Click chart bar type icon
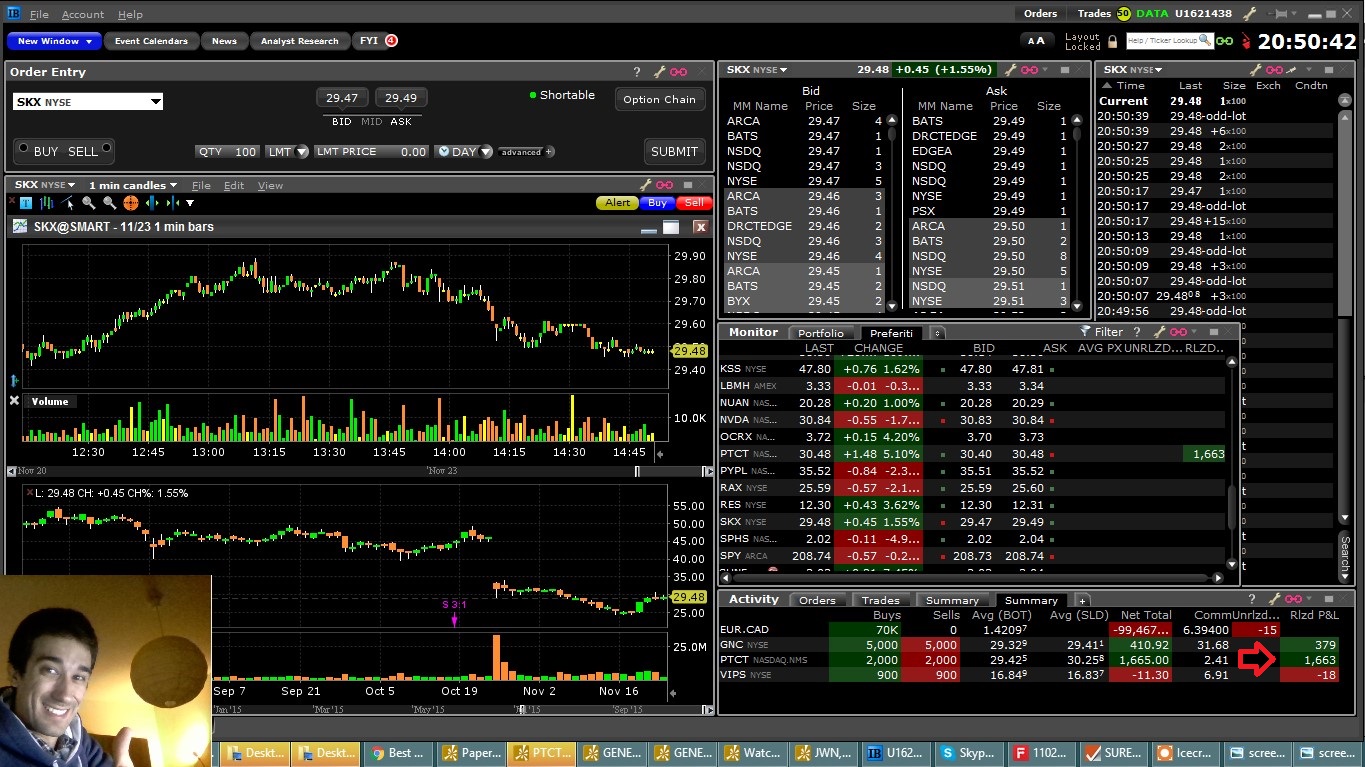This screenshot has height=767, width=1365. click(x=46, y=203)
